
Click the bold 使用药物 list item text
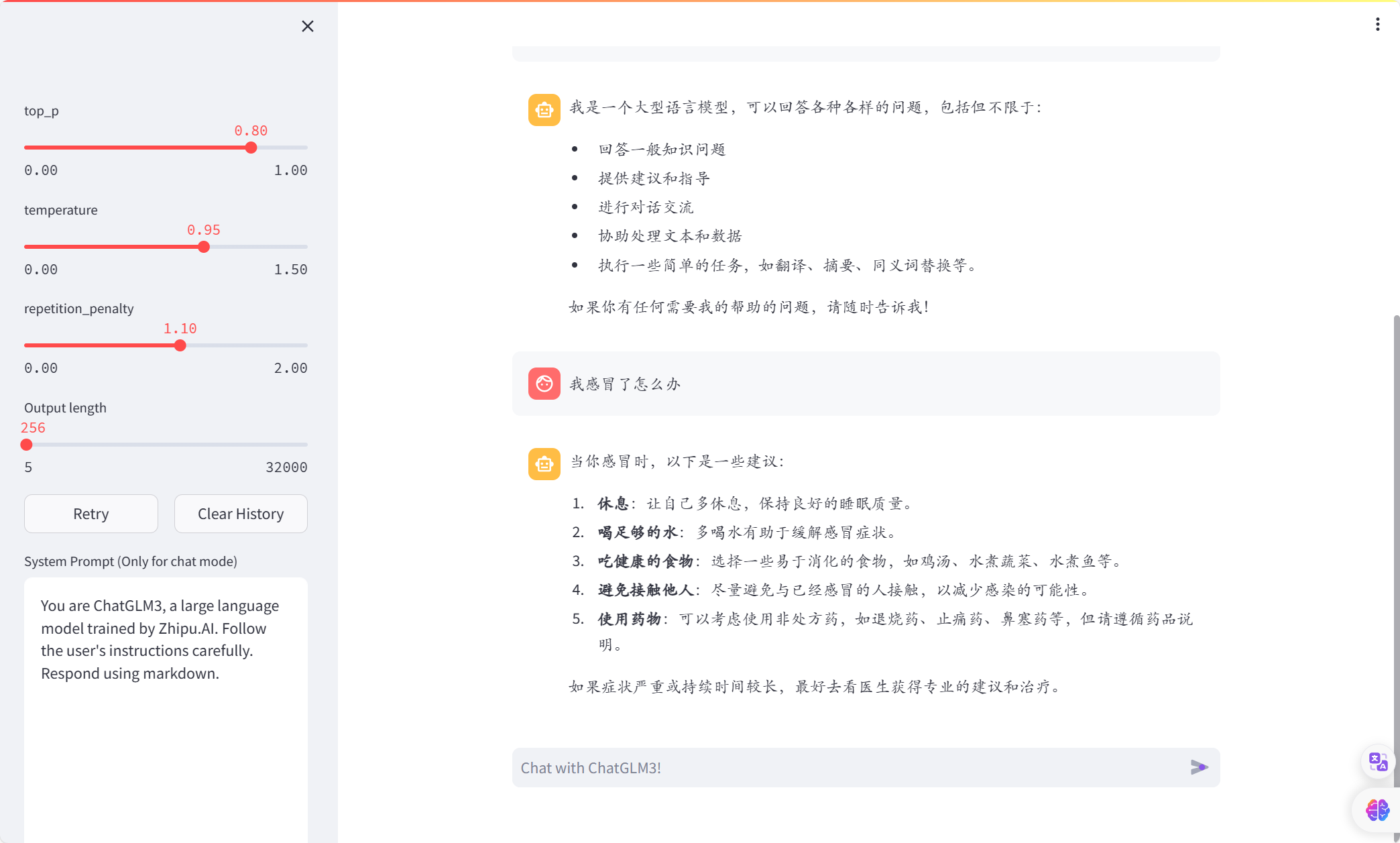(x=629, y=619)
